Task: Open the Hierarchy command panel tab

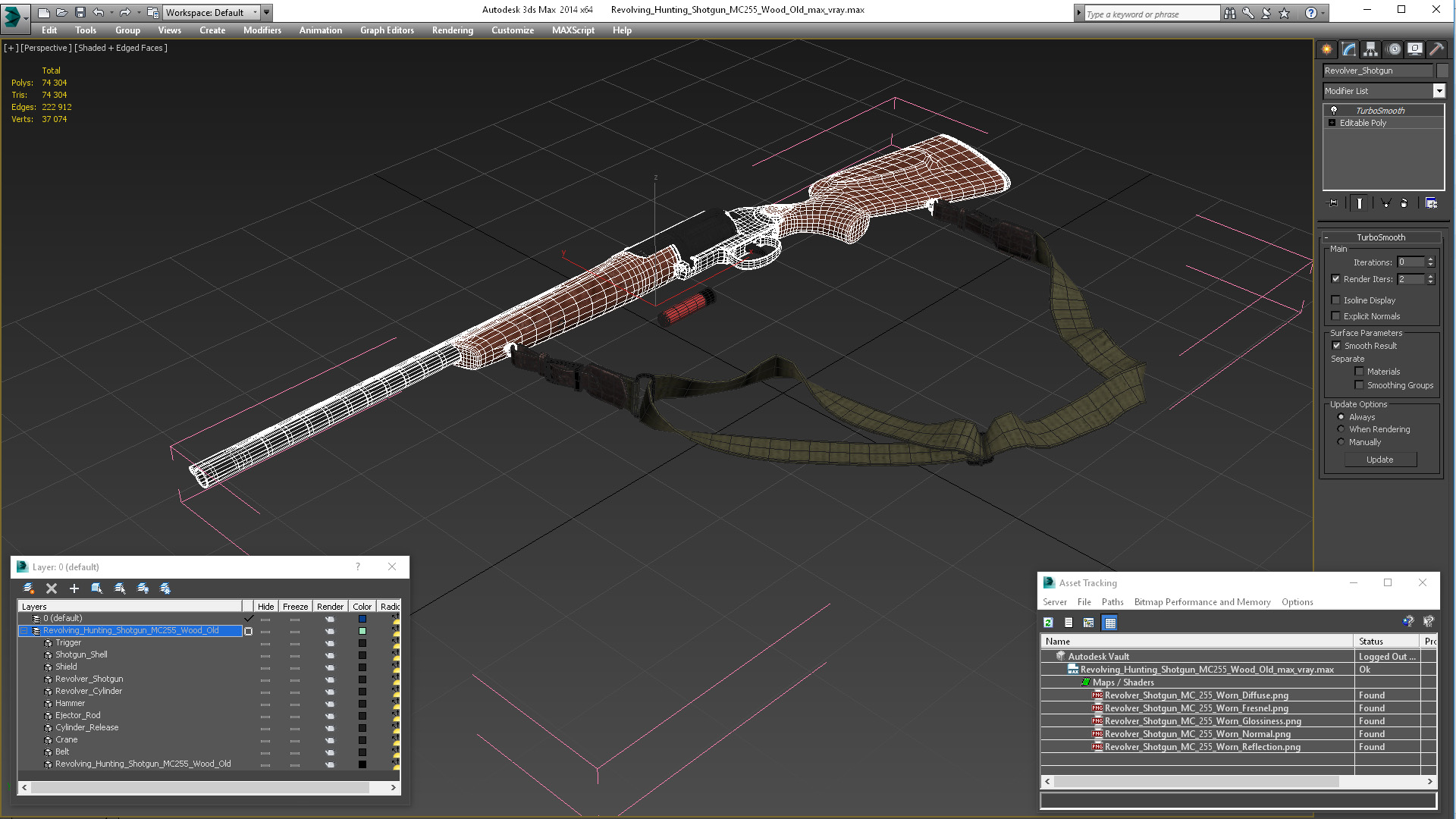Action: pyautogui.click(x=1370, y=49)
